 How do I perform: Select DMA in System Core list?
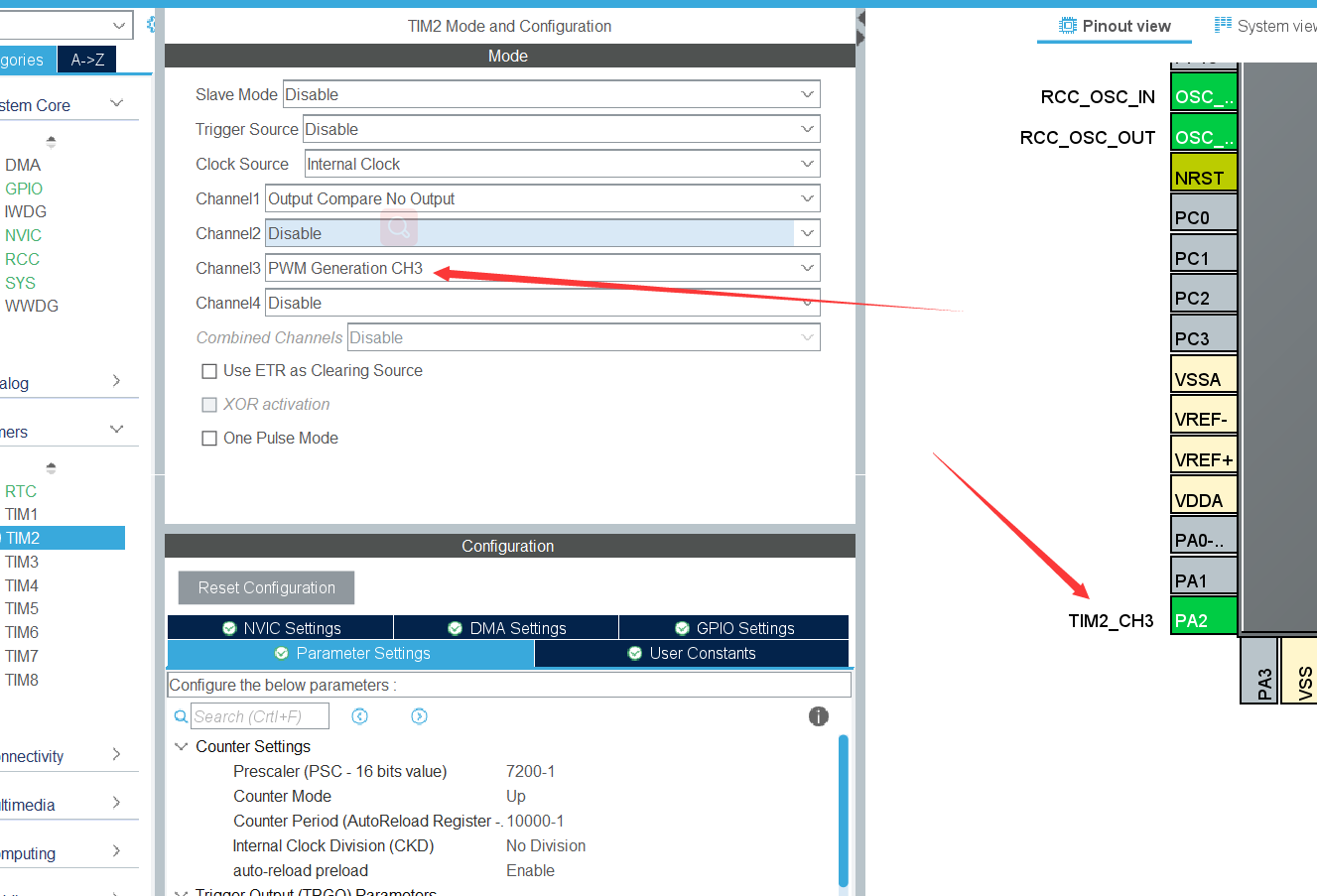coord(23,165)
